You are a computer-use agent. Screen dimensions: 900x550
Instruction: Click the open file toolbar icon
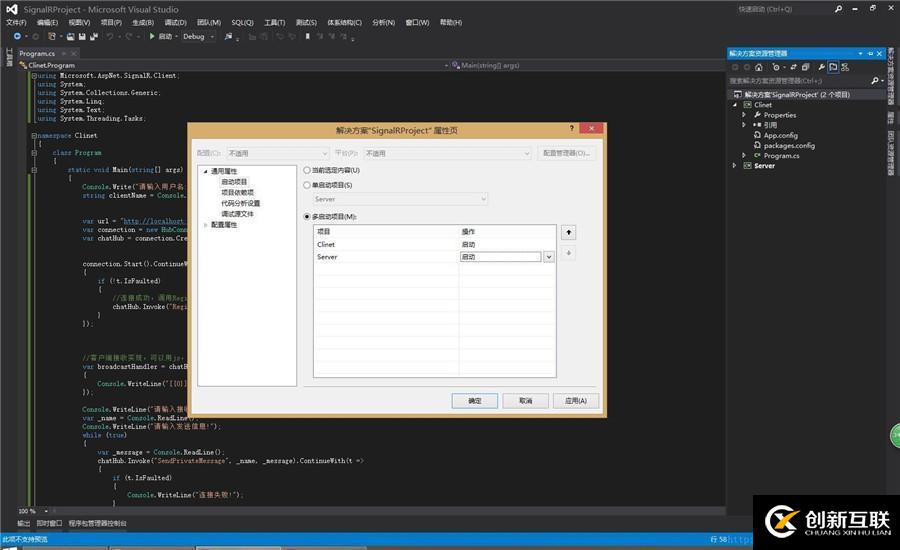(71, 36)
